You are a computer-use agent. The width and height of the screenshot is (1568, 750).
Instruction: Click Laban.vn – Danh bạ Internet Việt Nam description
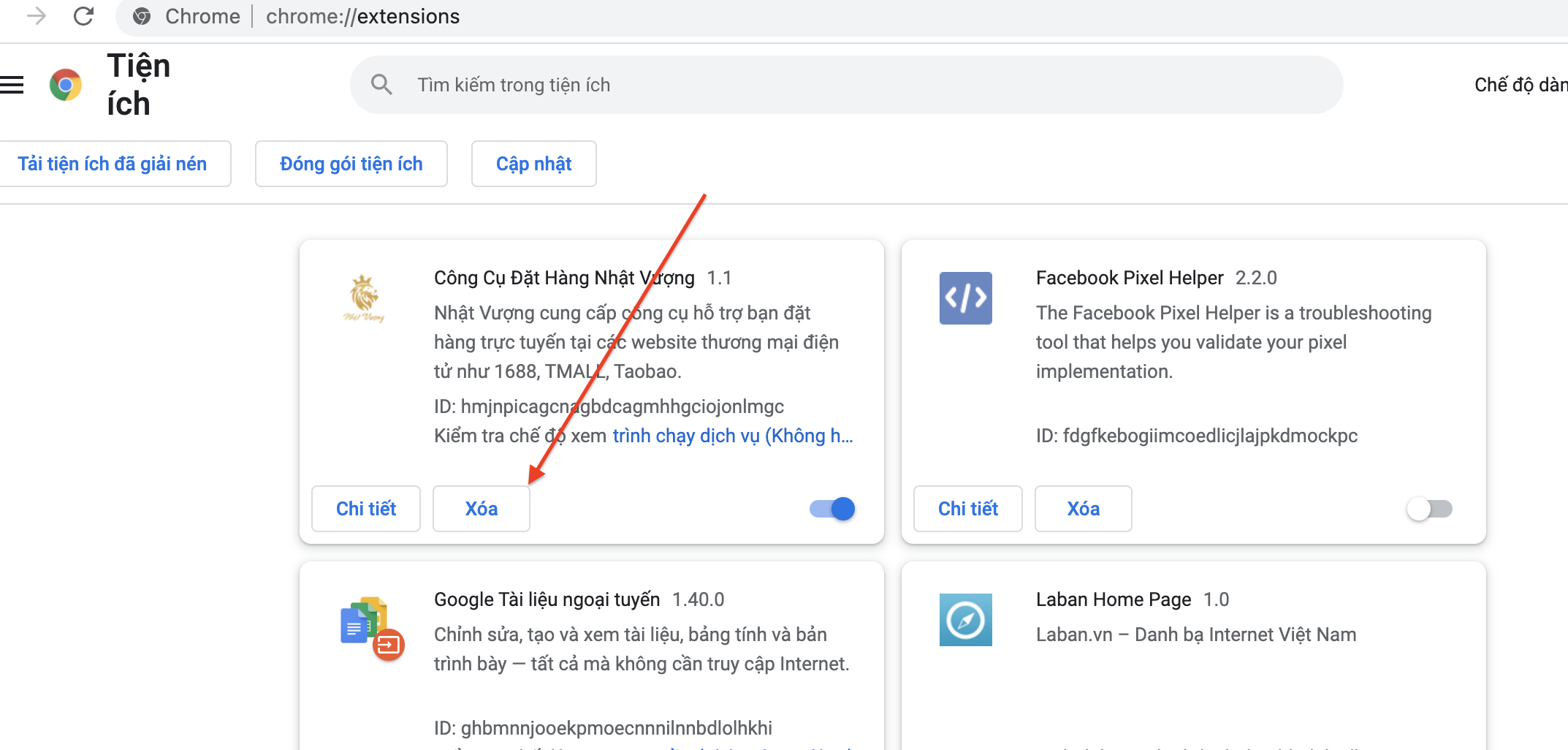pyautogui.click(x=1196, y=635)
